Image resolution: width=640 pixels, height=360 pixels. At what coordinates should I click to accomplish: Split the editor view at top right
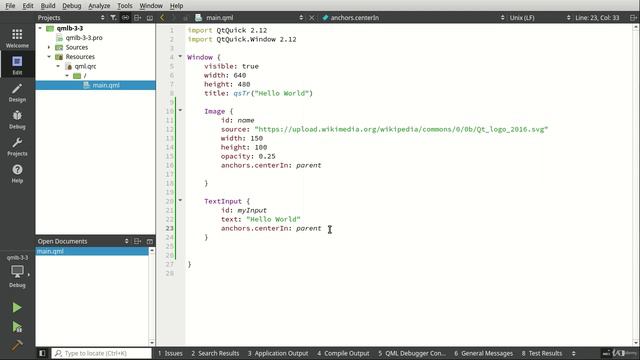[633, 18]
